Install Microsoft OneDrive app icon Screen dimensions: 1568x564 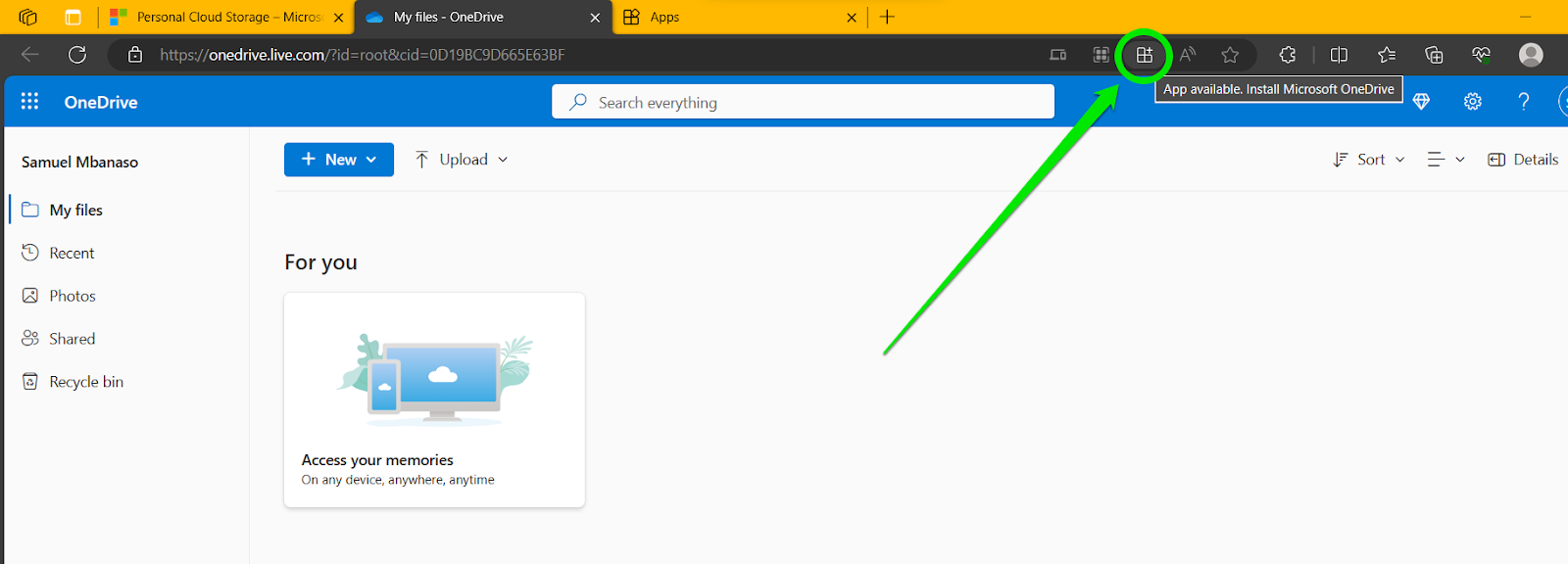click(x=1145, y=55)
